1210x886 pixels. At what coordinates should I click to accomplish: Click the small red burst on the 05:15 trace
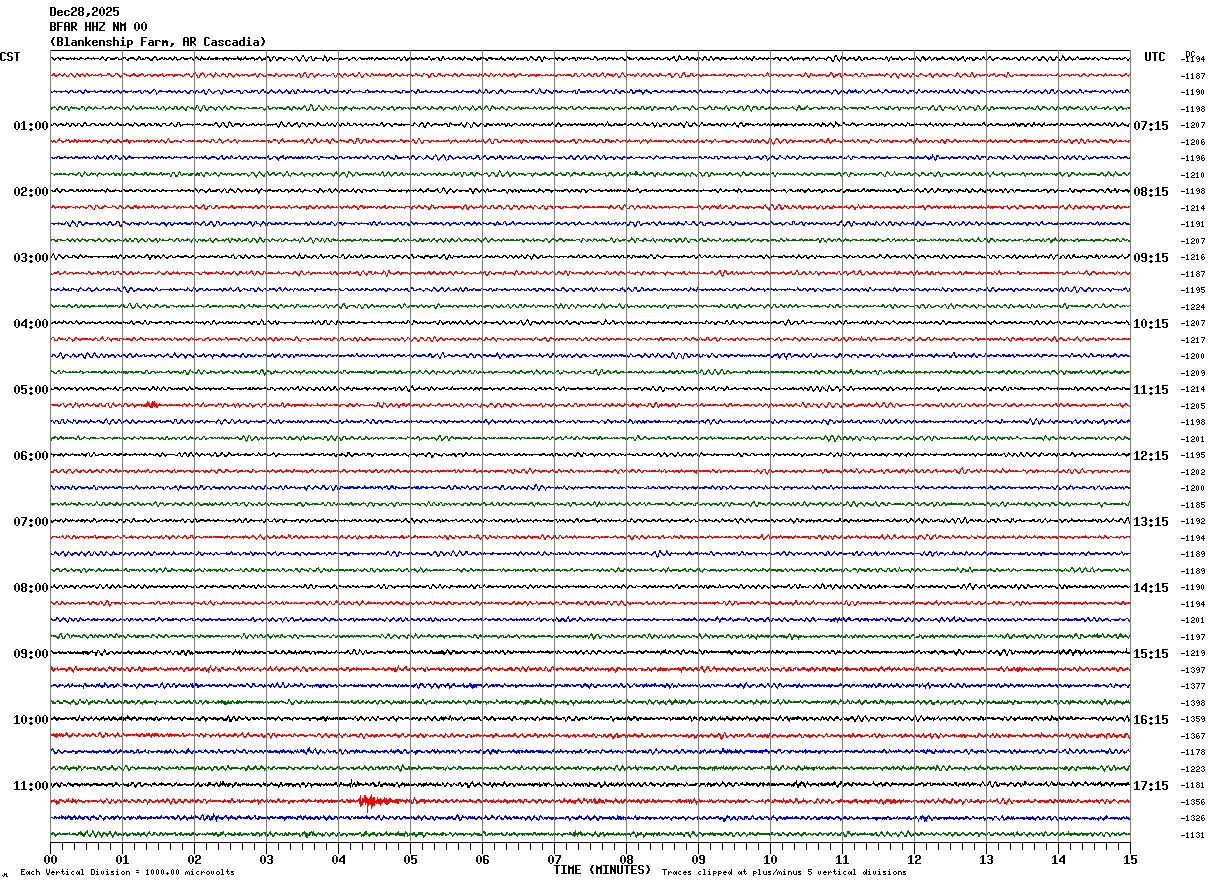pyautogui.click(x=150, y=404)
